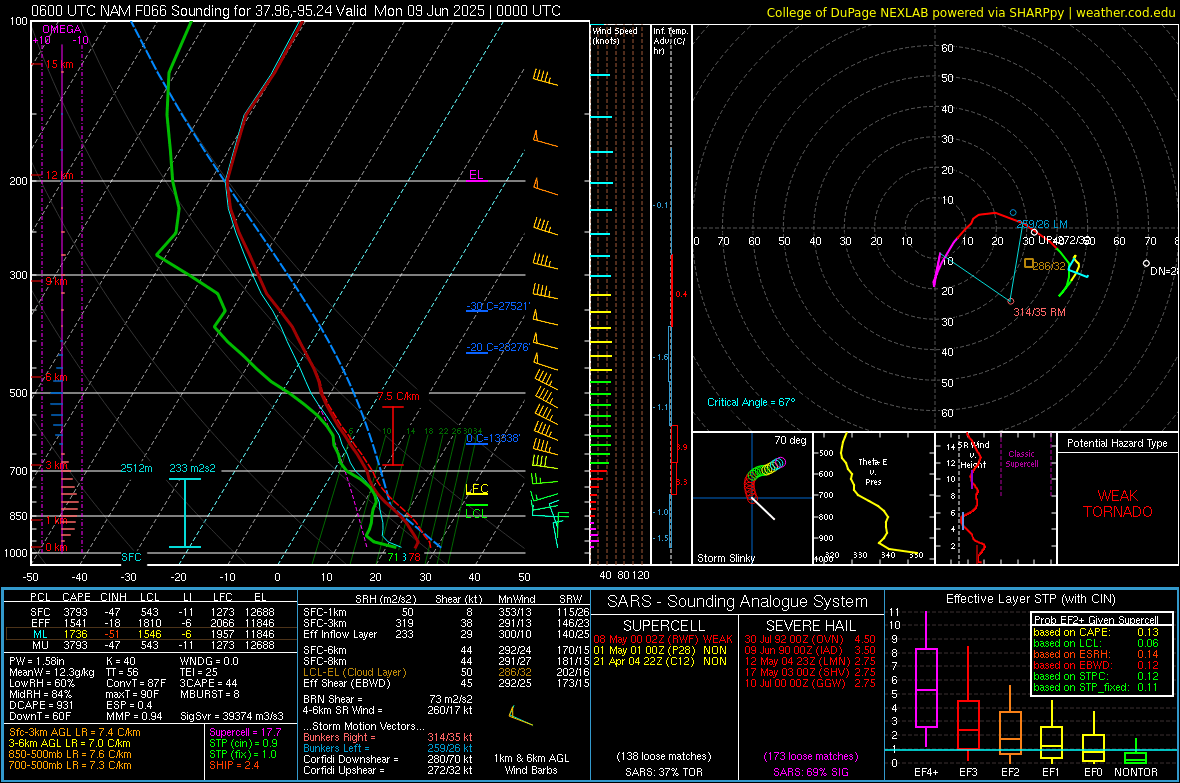Click the 0 C=13838' freezing level label
1180x783 pixels.
click(493, 438)
